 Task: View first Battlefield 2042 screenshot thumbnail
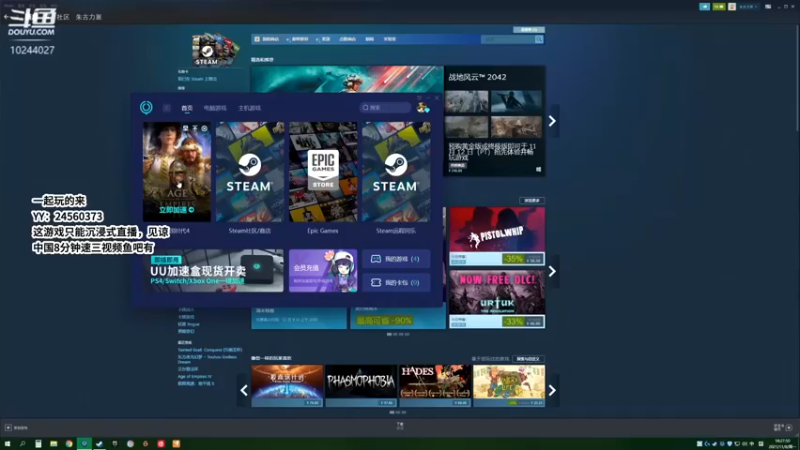pyautogui.click(x=466, y=102)
